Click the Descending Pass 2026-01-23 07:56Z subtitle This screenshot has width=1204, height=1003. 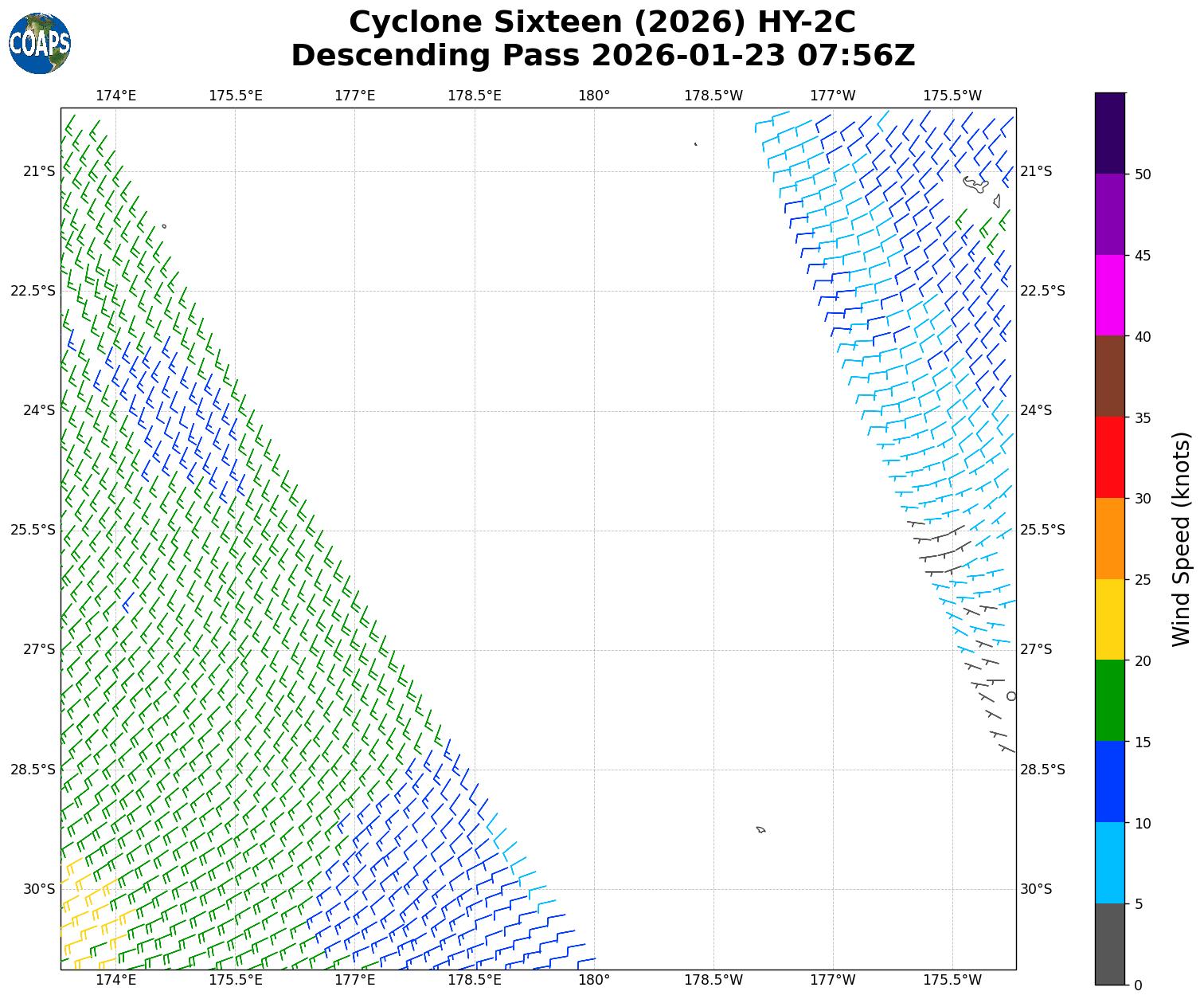click(602, 56)
